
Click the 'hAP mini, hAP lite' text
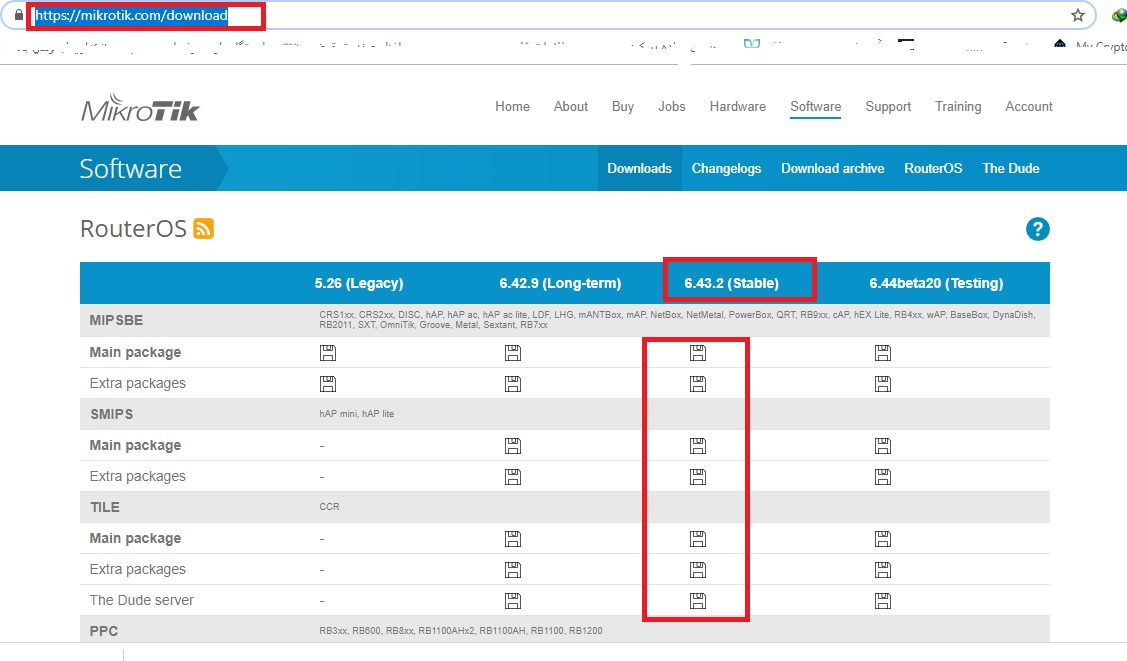356,414
